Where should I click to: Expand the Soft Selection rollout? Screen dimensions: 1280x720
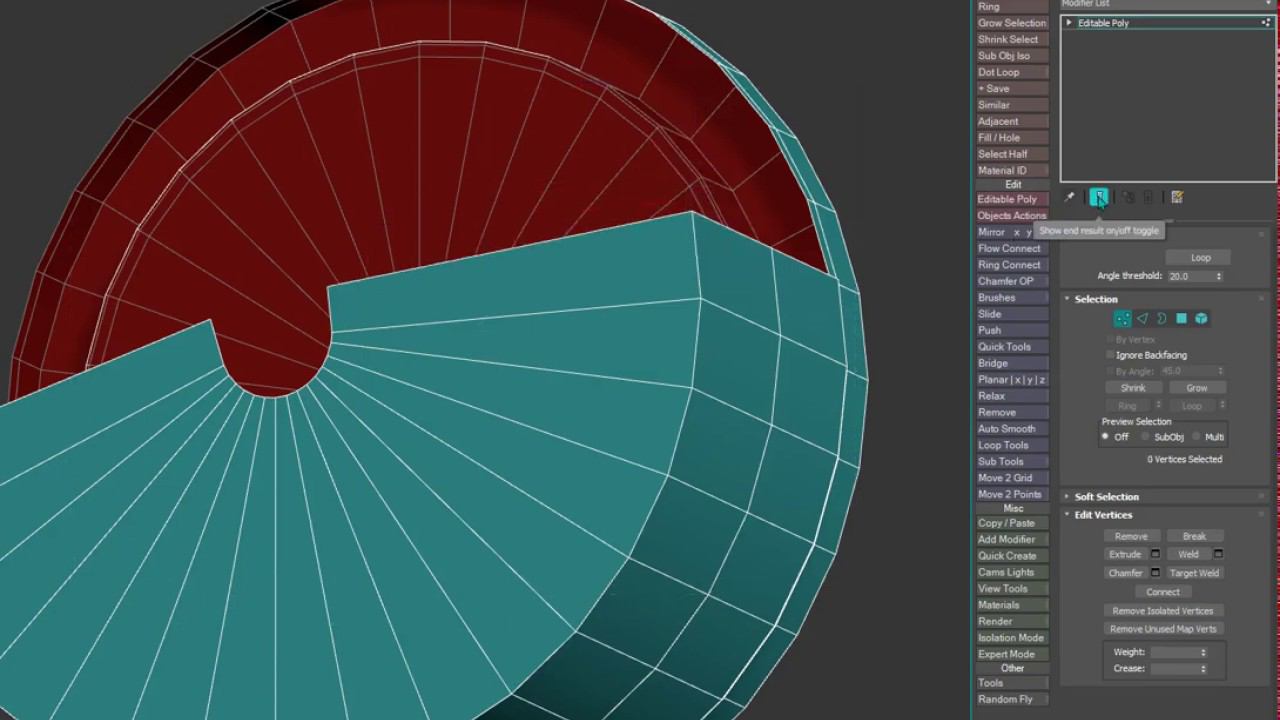point(1067,497)
